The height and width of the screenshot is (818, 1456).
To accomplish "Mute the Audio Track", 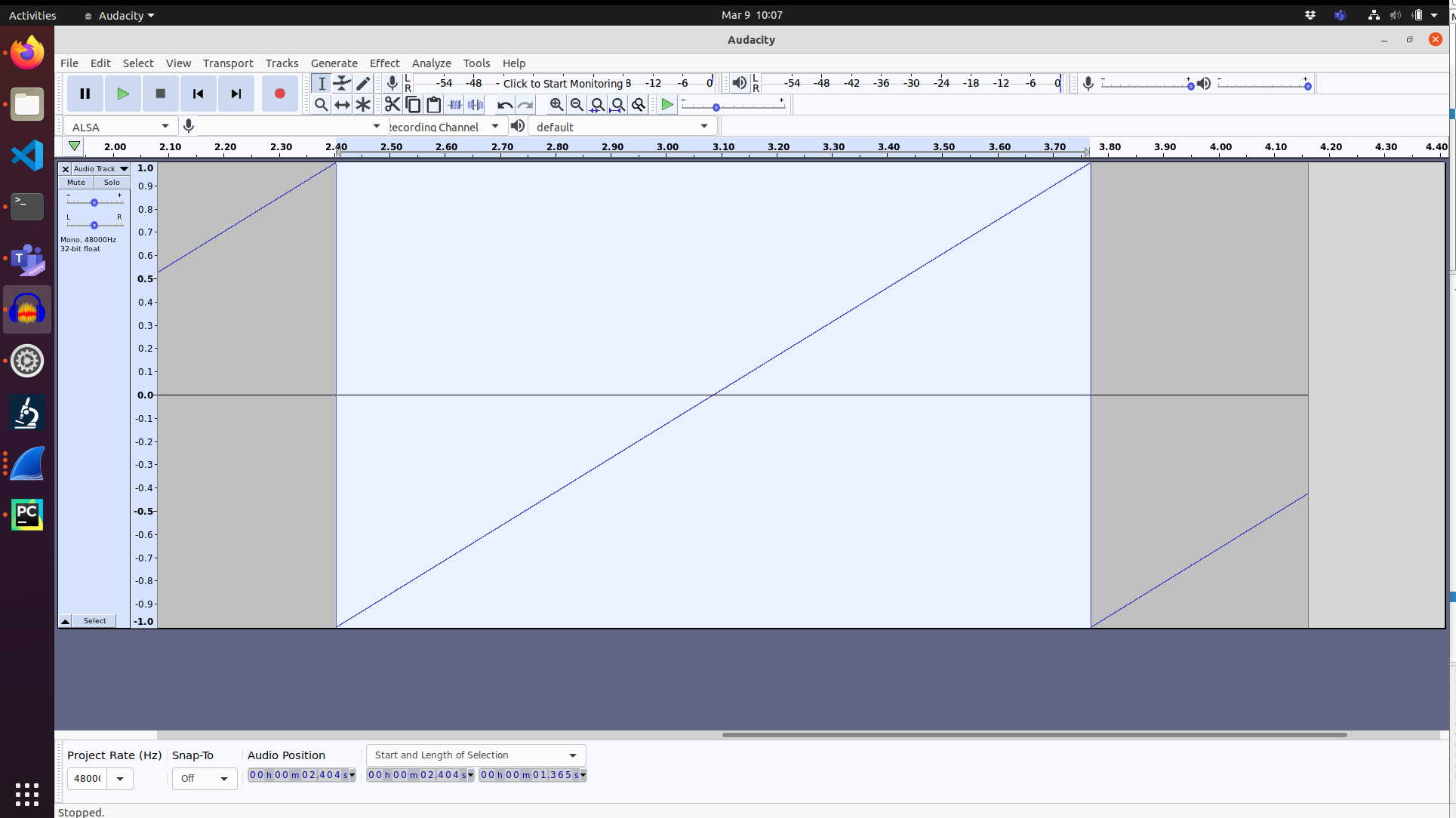I will (75, 182).
